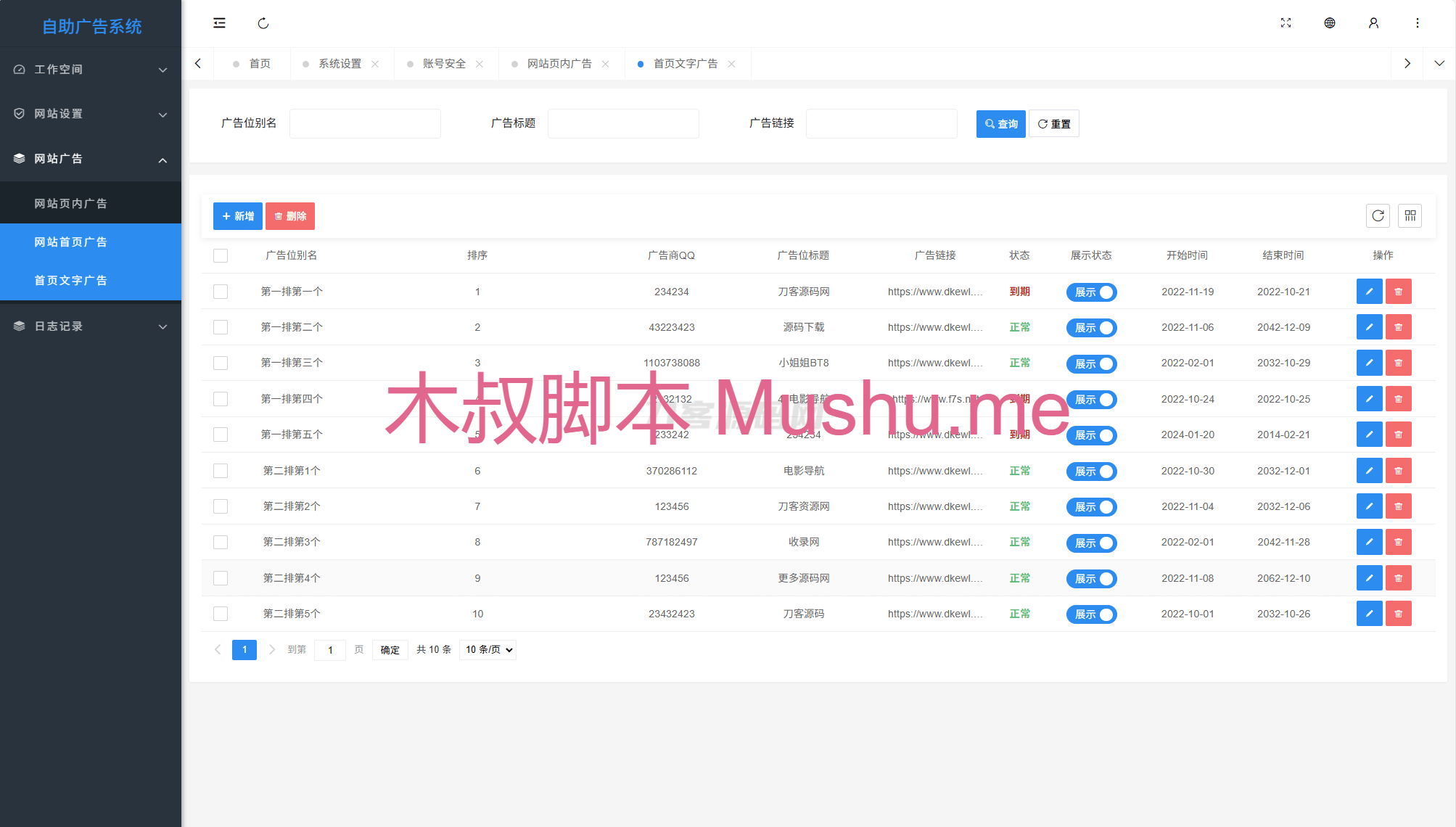The height and width of the screenshot is (827, 1456).
Task: Click the page refresh icon next to sidebar toggle
Action: click(x=263, y=22)
